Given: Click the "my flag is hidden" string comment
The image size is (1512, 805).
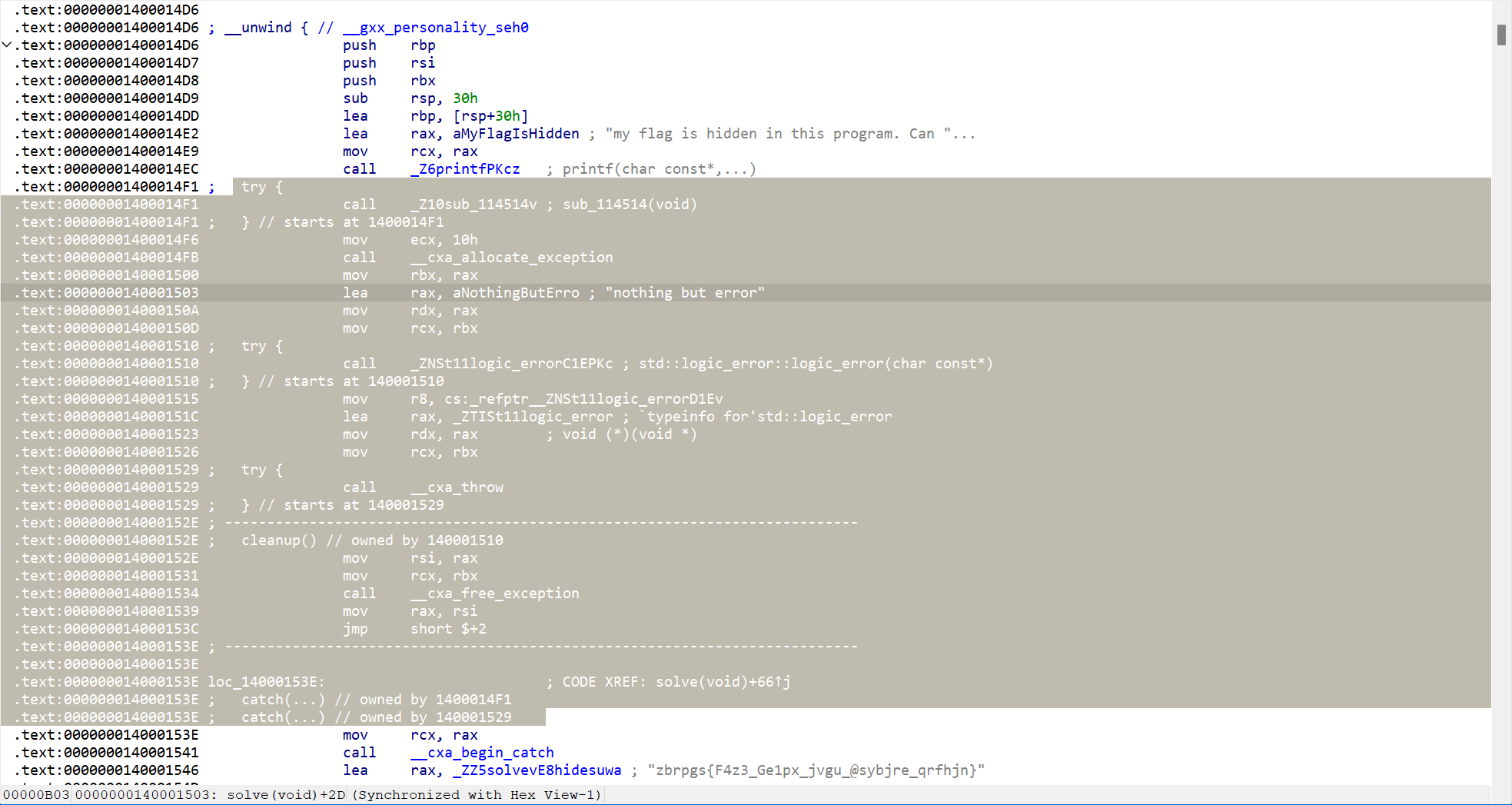Looking at the screenshot, I should 790,134.
